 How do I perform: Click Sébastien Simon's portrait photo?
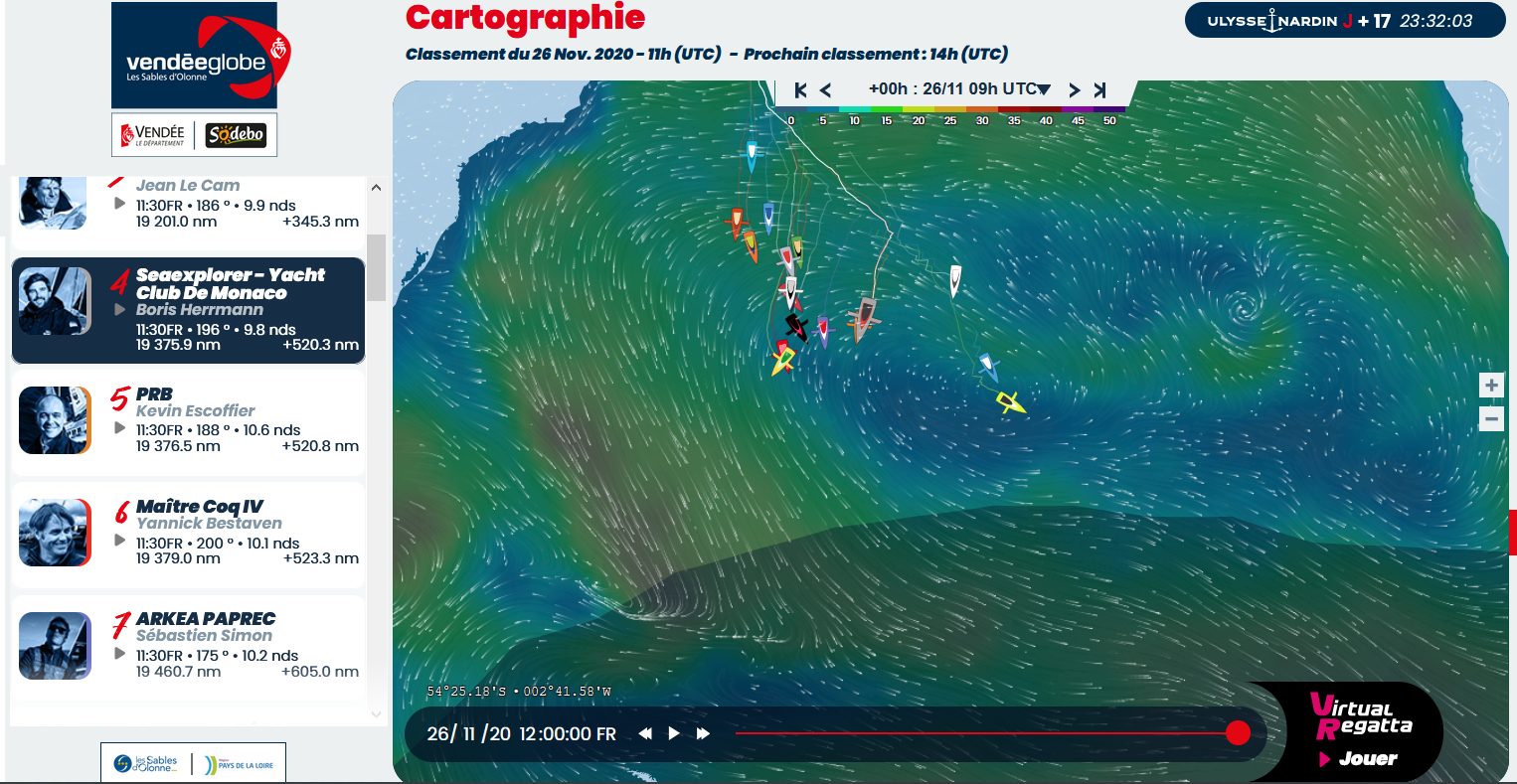click(55, 646)
